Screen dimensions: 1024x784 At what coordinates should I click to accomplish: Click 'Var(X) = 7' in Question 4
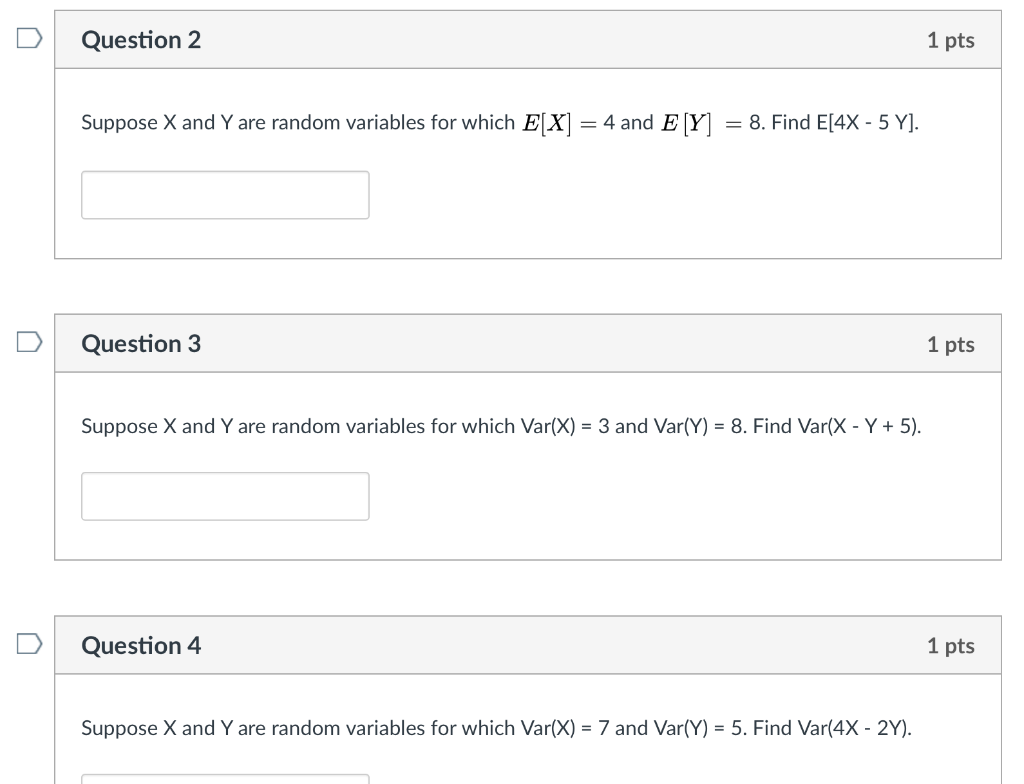point(565,728)
